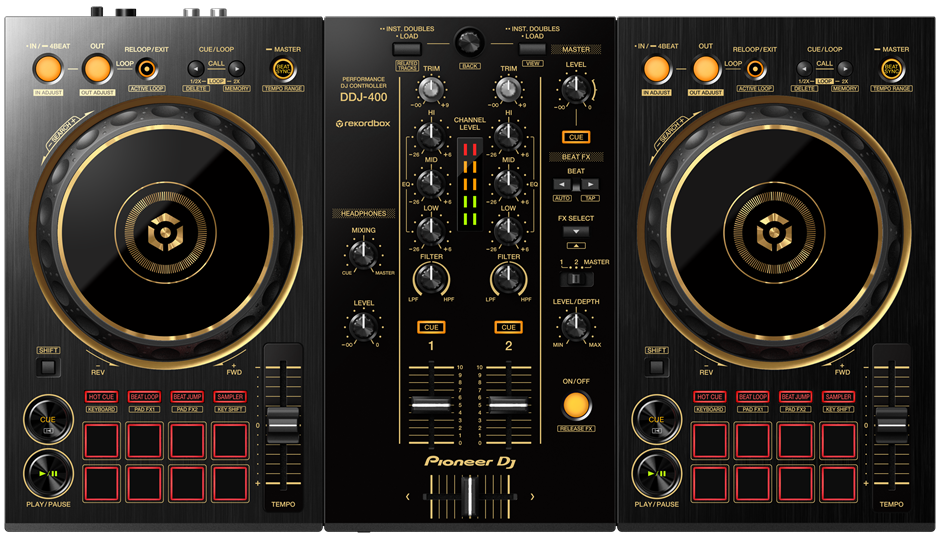Screen dimensions: 940x536
Task: Tap the left deck PLAY/PAUSE button
Action: pos(48,473)
